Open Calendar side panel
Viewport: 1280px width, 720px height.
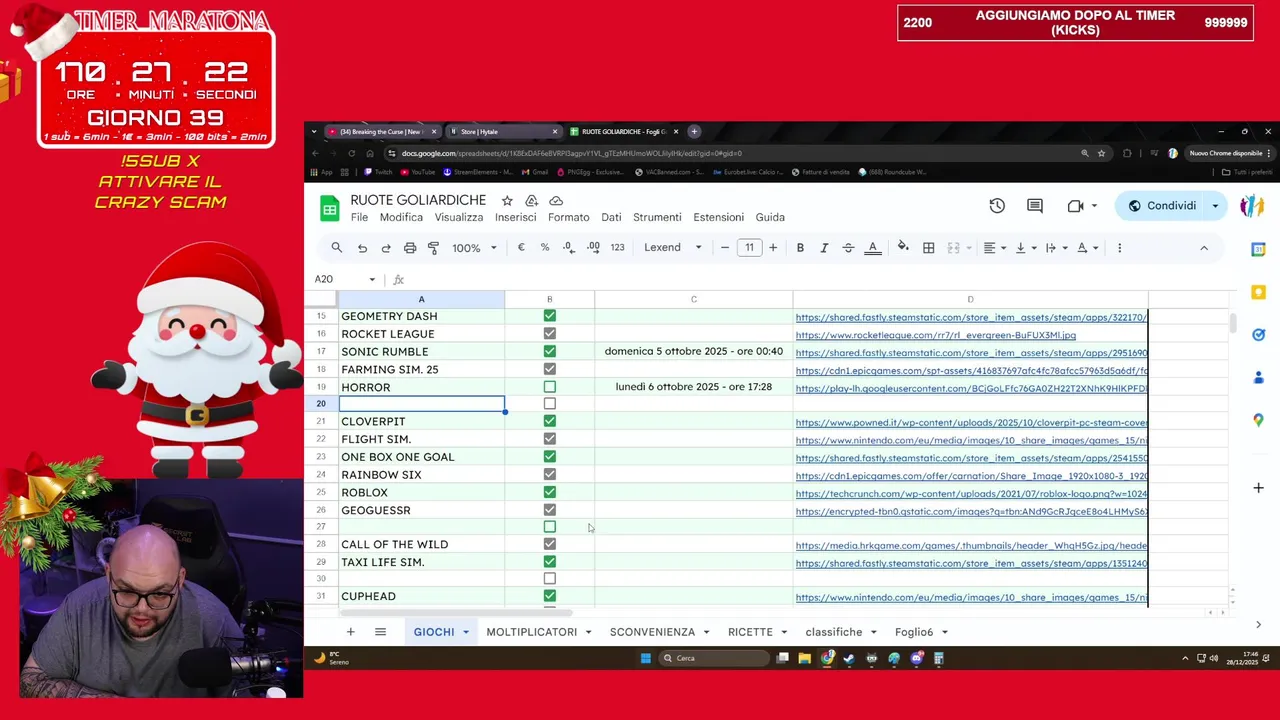coord(1258,249)
